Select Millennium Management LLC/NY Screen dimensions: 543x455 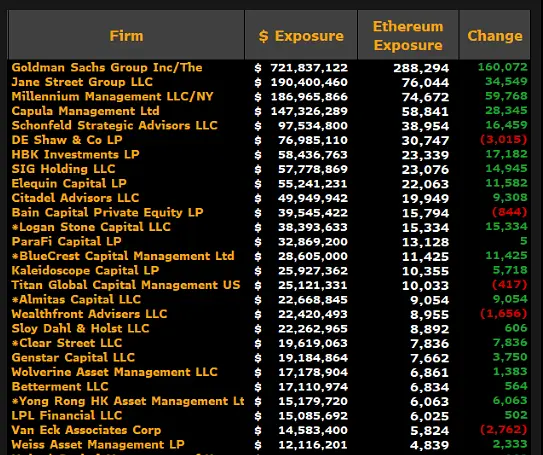click(113, 97)
